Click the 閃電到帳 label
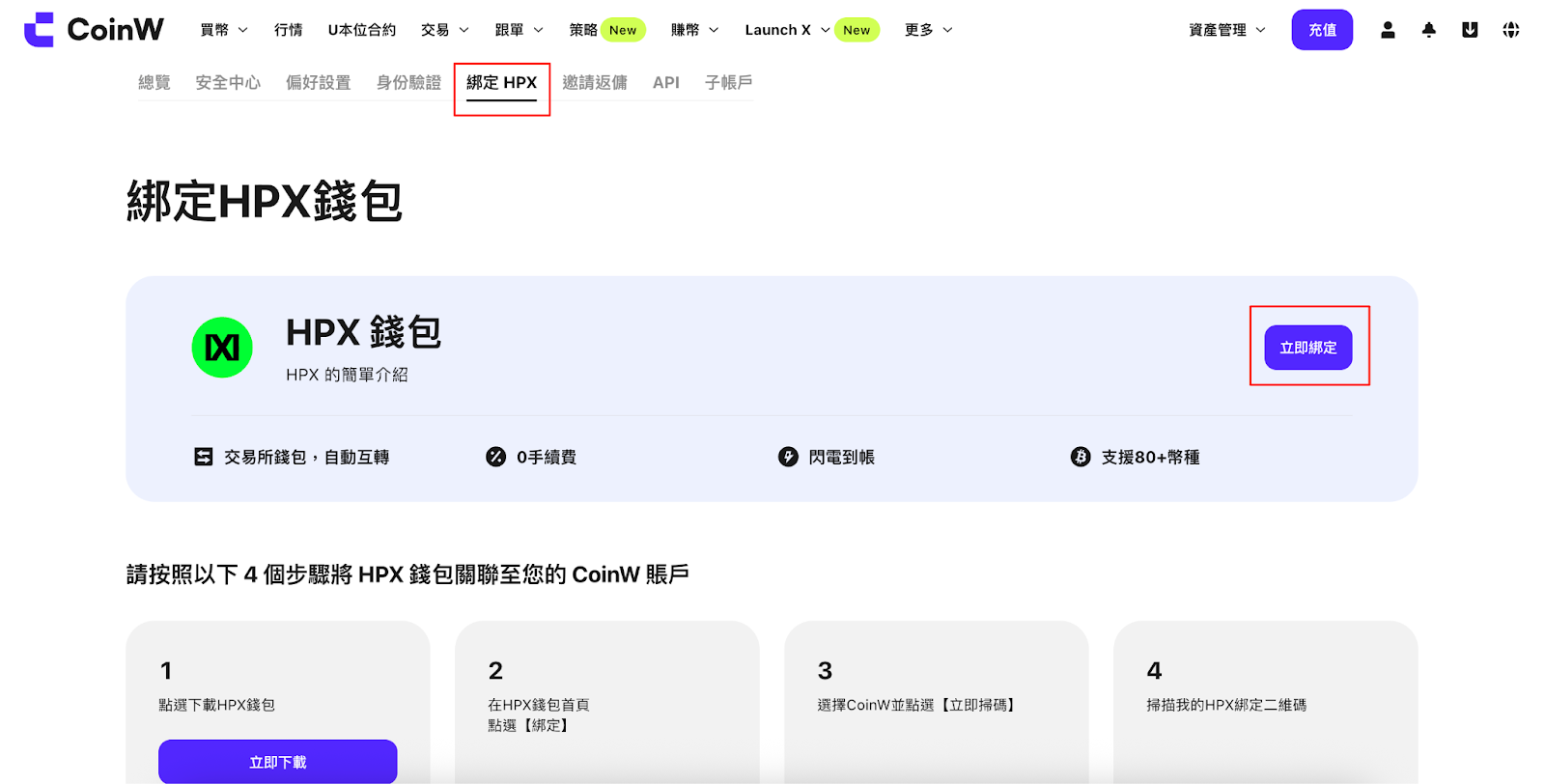The height and width of the screenshot is (784, 1545). pyautogui.click(x=842, y=457)
